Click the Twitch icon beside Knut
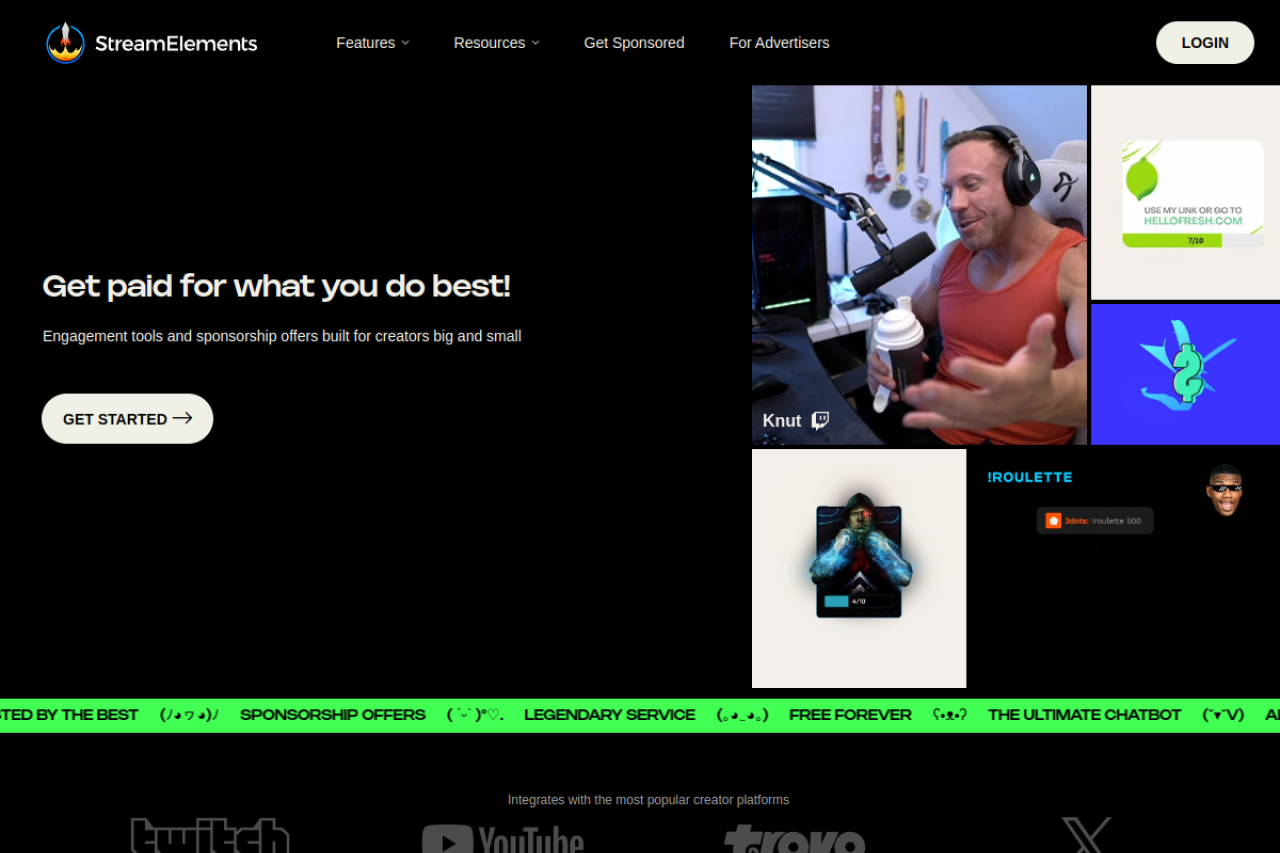Viewport: 1280px width, 853px height. (820, 420)
